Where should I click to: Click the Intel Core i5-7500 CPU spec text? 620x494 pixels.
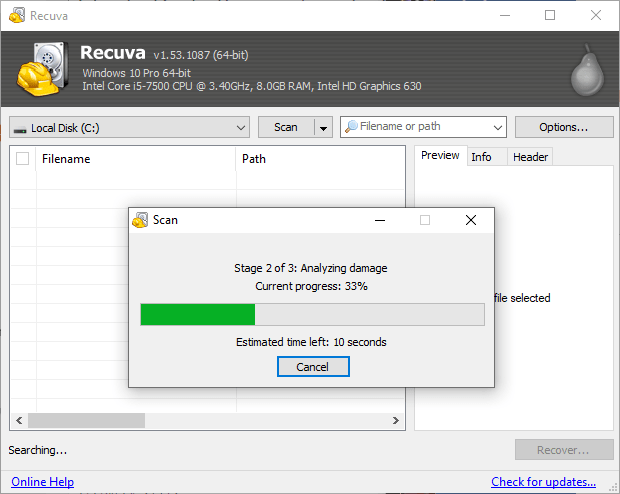[252, 86]
